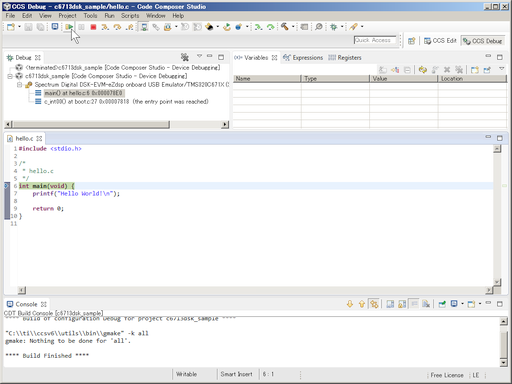Toggle breakpoint marker on line 6
This screenshot has width=512, height=384.
click(x=6, y=186)
